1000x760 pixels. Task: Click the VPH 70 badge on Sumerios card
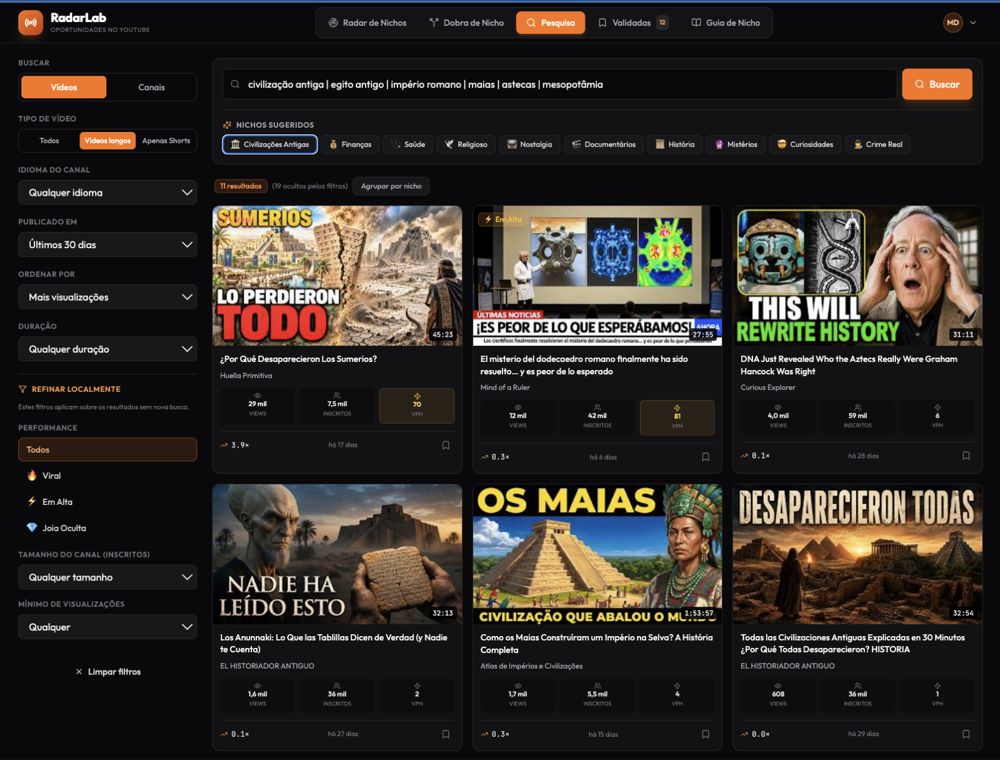416,406
